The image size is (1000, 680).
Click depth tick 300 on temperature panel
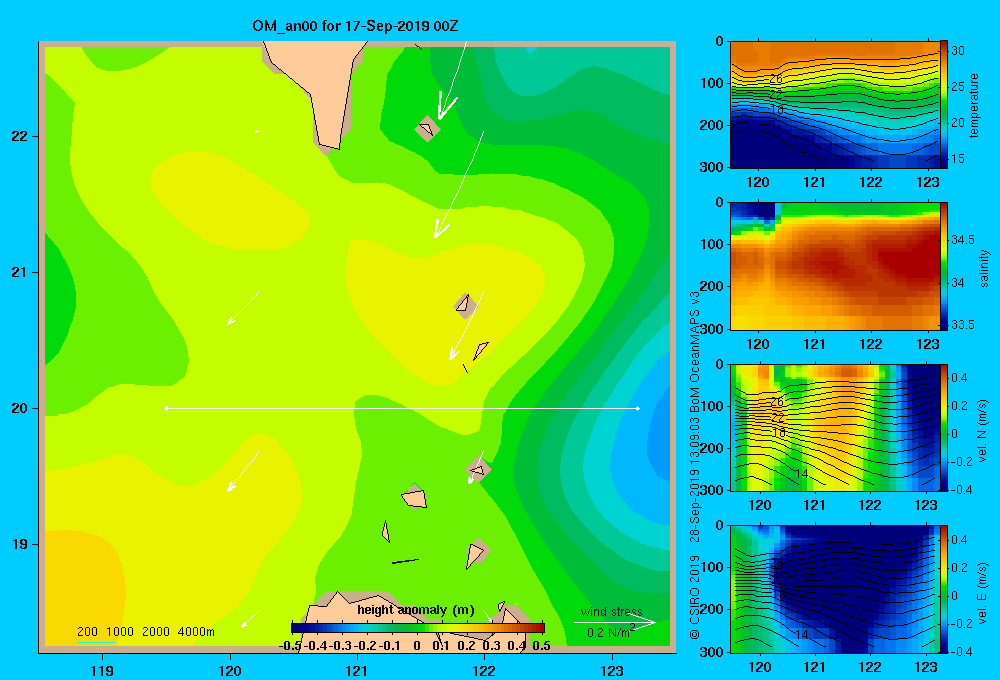pos(711,167)
